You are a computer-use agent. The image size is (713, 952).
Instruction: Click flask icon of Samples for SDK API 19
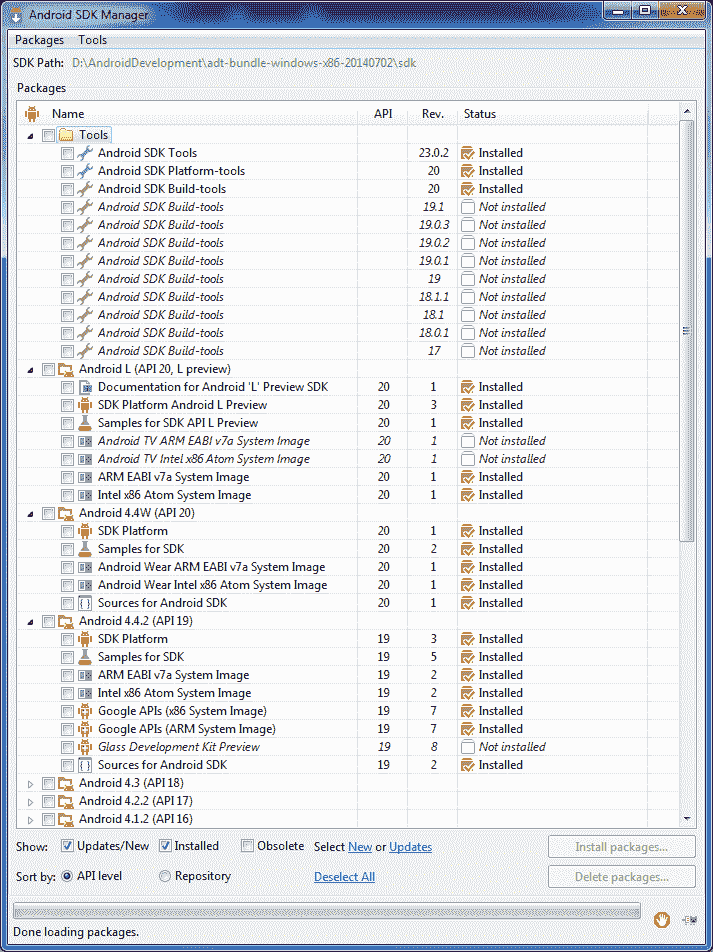pyautogui.click(x=85, y=657)
